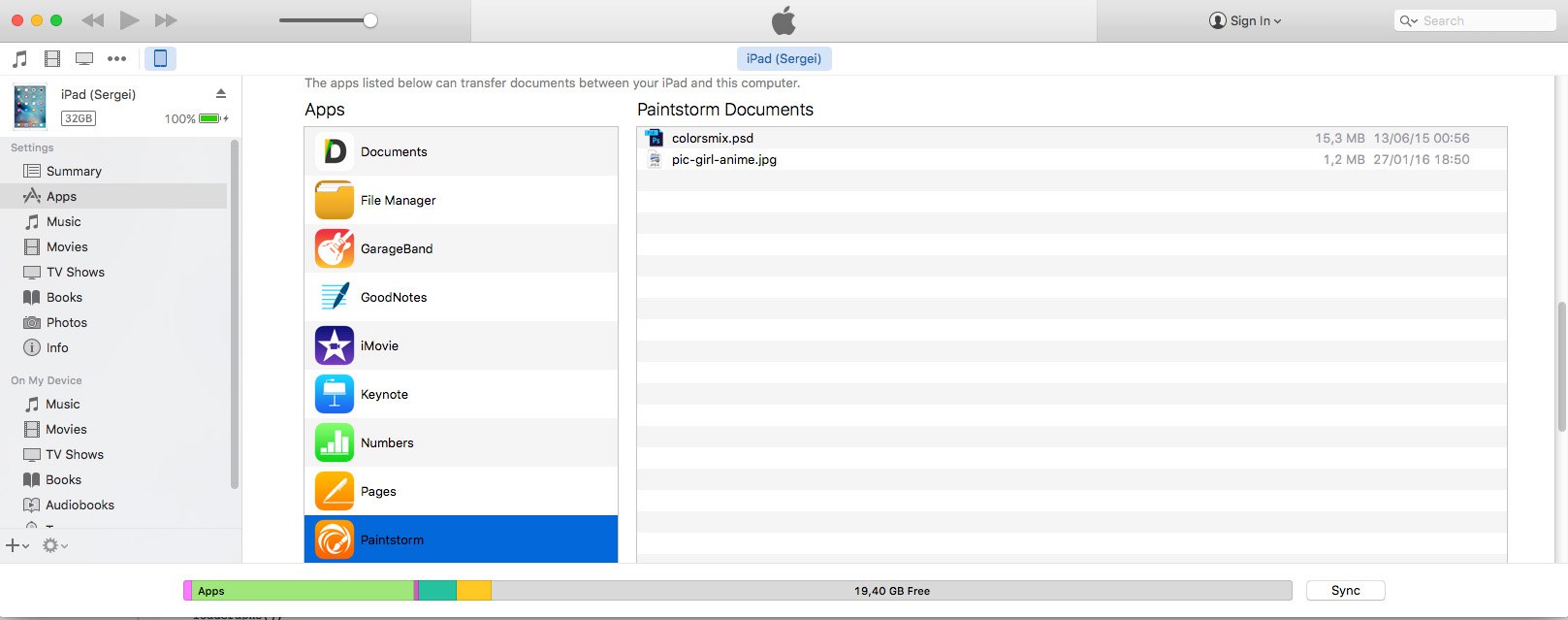Image resolution: width=1568 pixels, height=620 pixels.
Task: Select the Documents app icon
Action: click(335, 151)
